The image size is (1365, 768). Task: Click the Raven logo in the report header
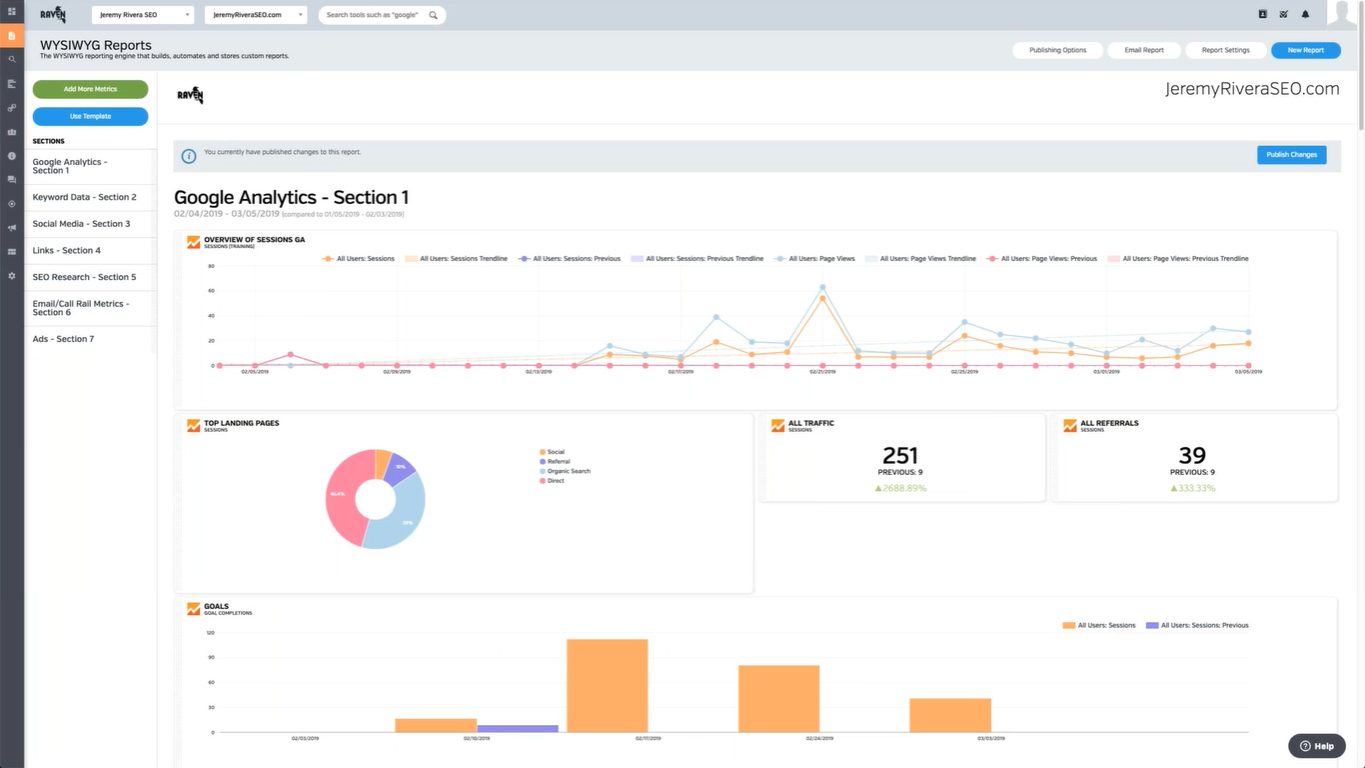click(190, 95)
